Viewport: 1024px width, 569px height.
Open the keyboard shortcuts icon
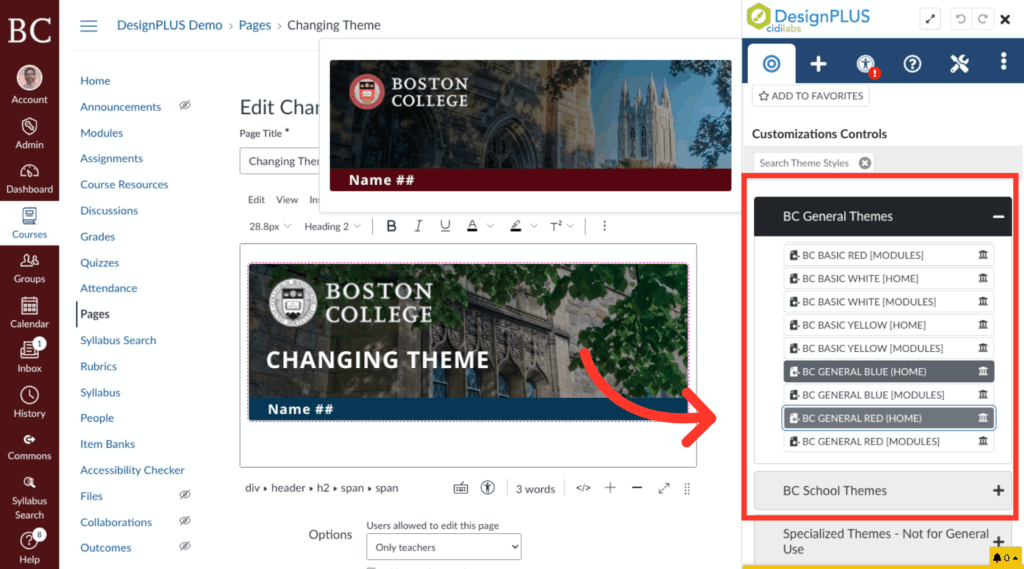460,488
